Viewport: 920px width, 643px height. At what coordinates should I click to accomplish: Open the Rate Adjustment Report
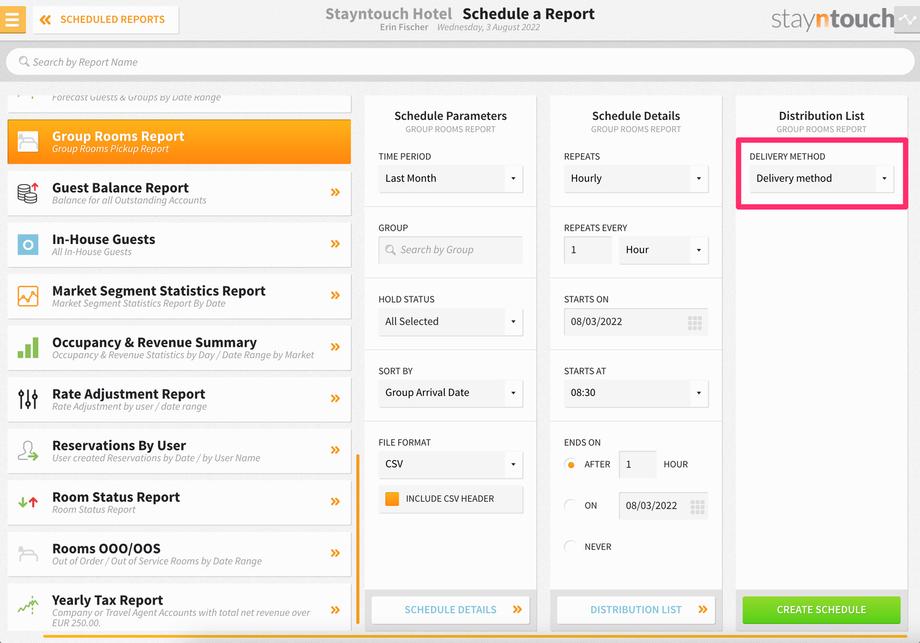coord(179,400)
